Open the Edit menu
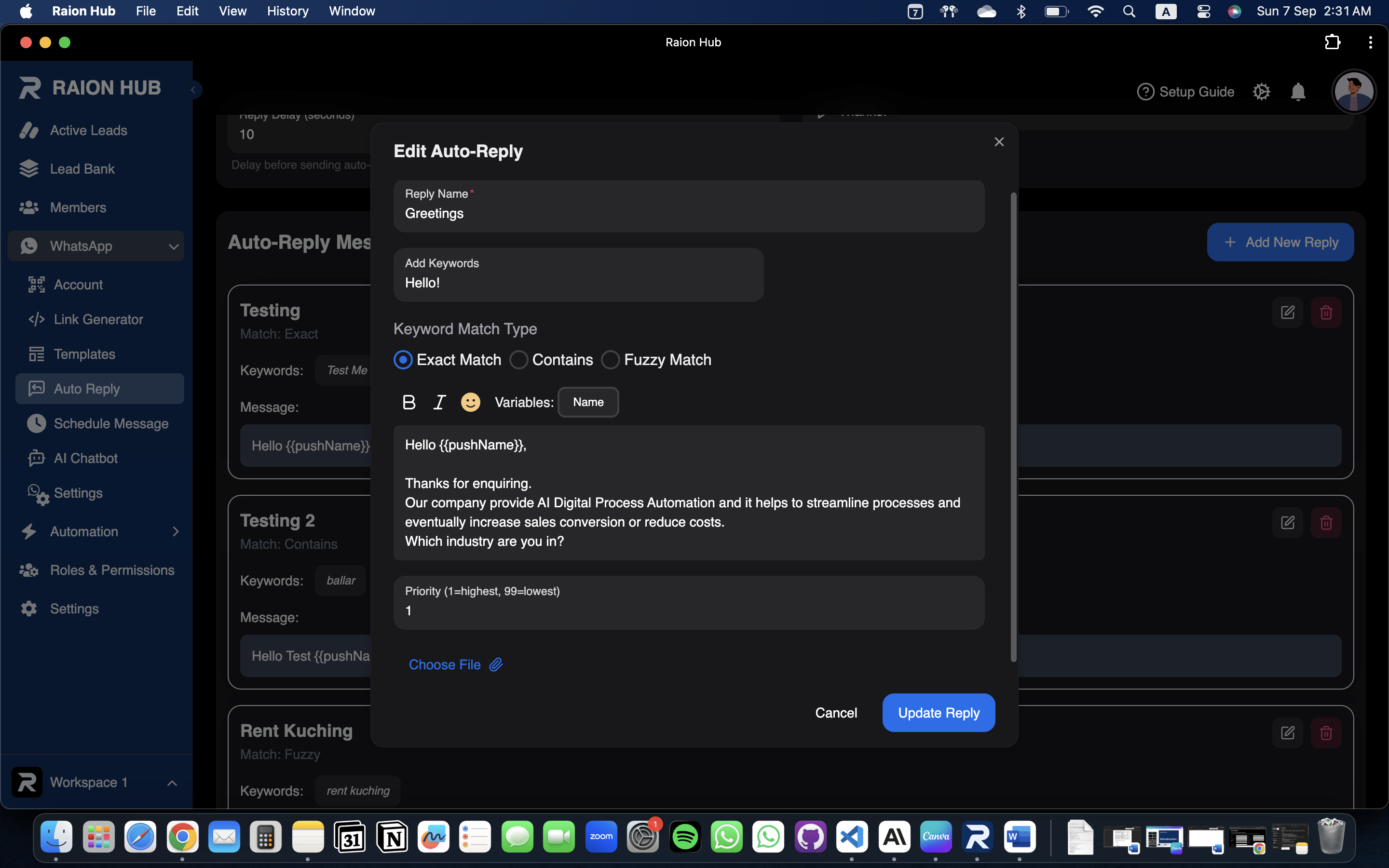1389x868 pixels. (x=187, y=11)
